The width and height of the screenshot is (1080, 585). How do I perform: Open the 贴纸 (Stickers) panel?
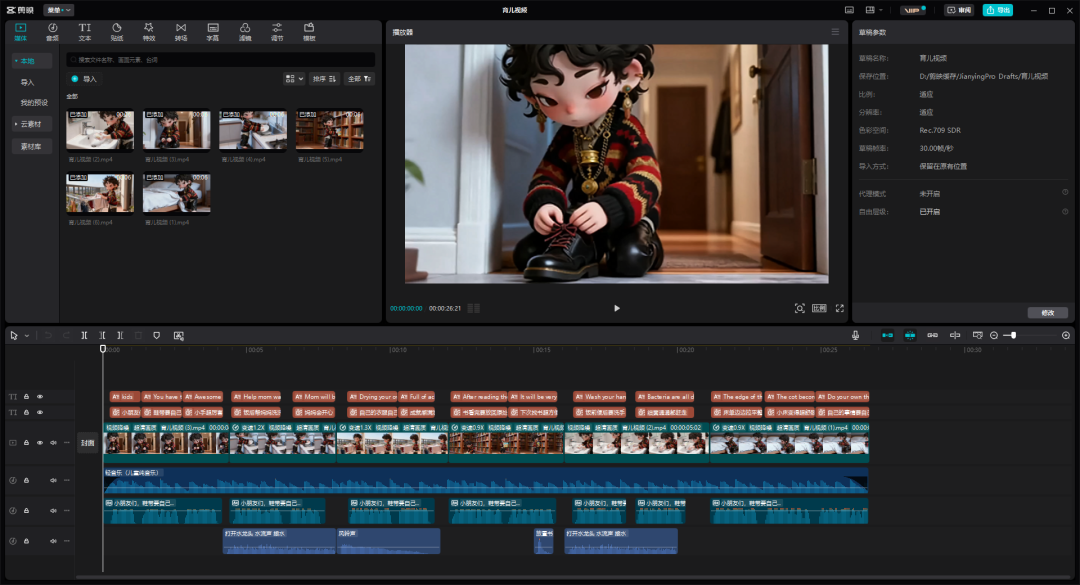(x=116, y=31)
